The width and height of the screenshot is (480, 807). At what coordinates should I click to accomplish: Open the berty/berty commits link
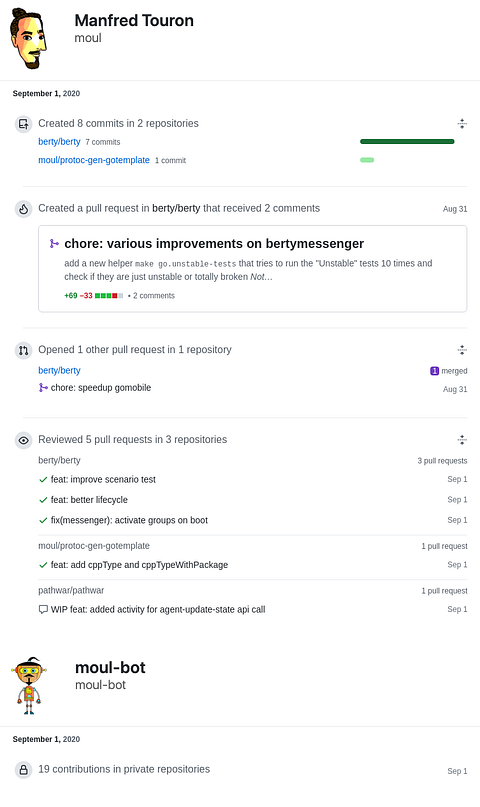(59, 142)
